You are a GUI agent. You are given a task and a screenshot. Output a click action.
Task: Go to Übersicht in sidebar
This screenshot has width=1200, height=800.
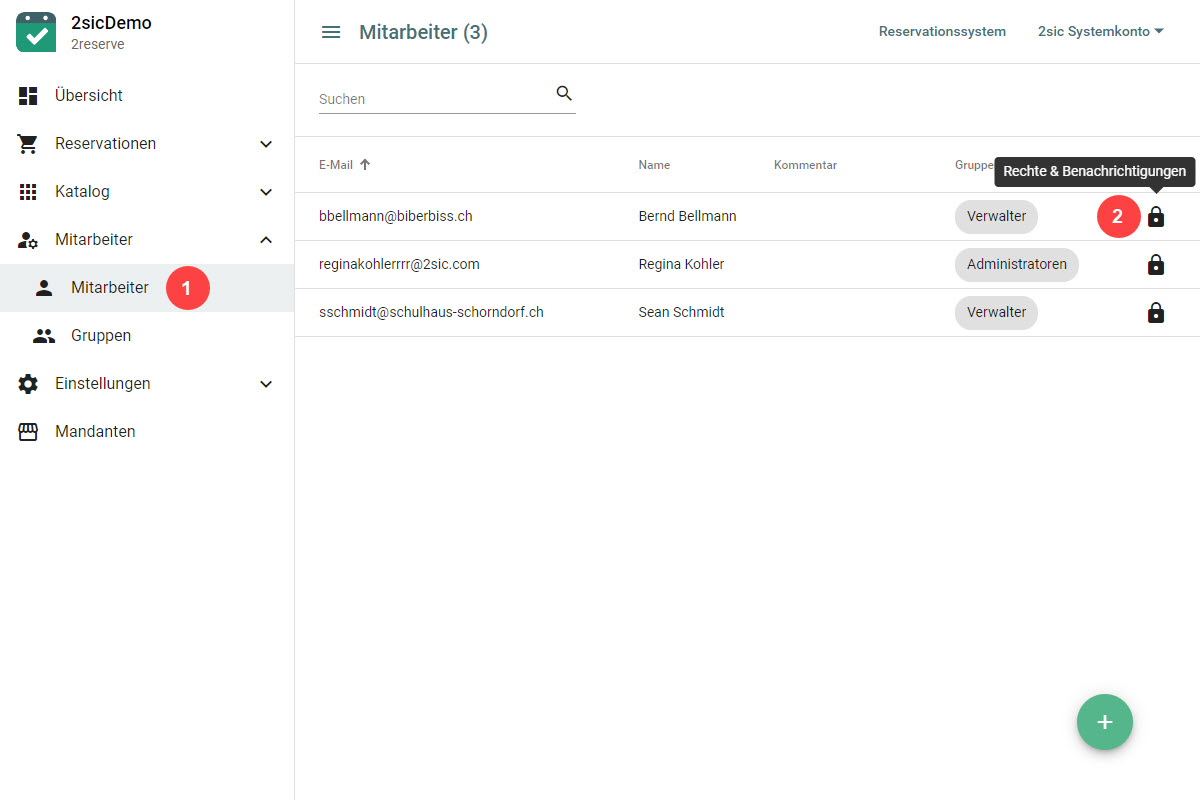pyautogui.click(x=89, y=96)
